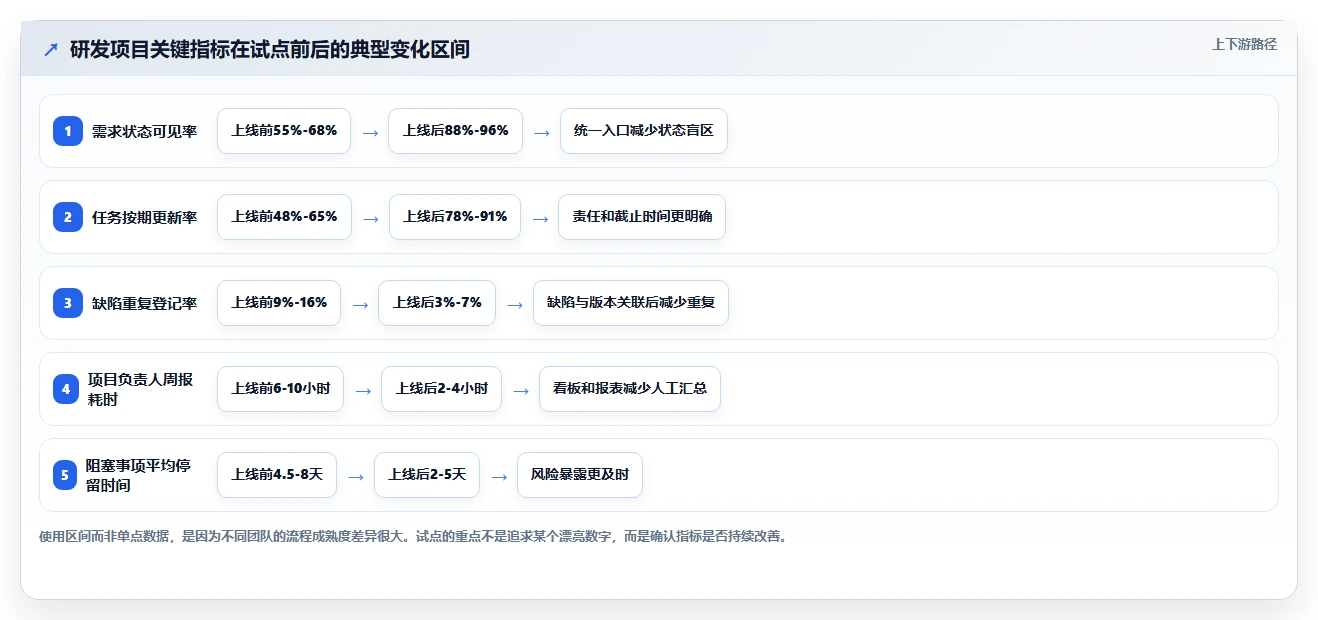Click the 看板和报表减少人工汇总 chip
Viewport: 1318px width, 620px height.
click(x=630, y=389)
